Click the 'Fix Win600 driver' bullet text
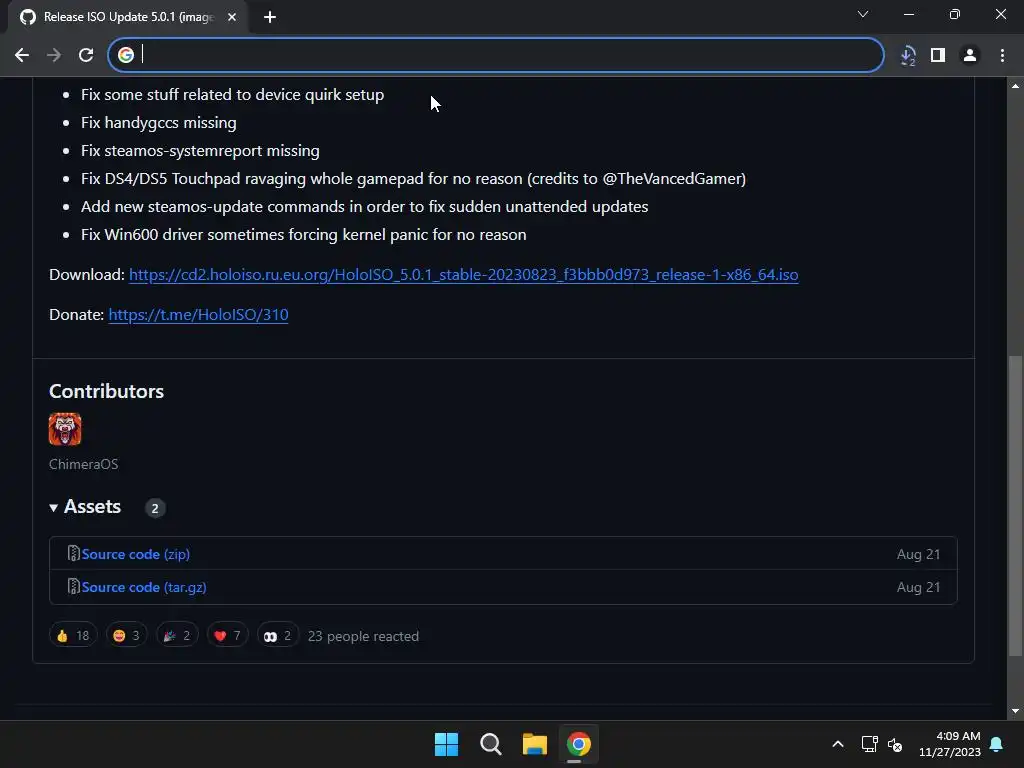Image resolution: width=1024 pixels, height=768 pixels. point(304,234)
